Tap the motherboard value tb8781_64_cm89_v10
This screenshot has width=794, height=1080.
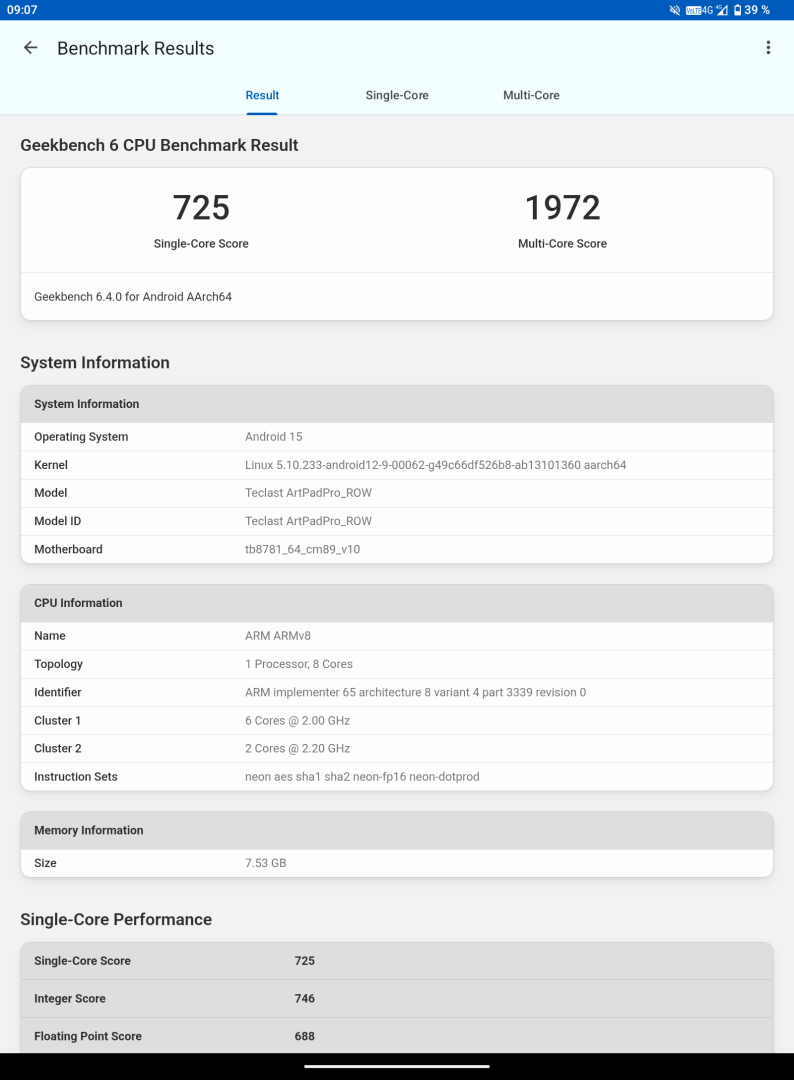point(302,549)
